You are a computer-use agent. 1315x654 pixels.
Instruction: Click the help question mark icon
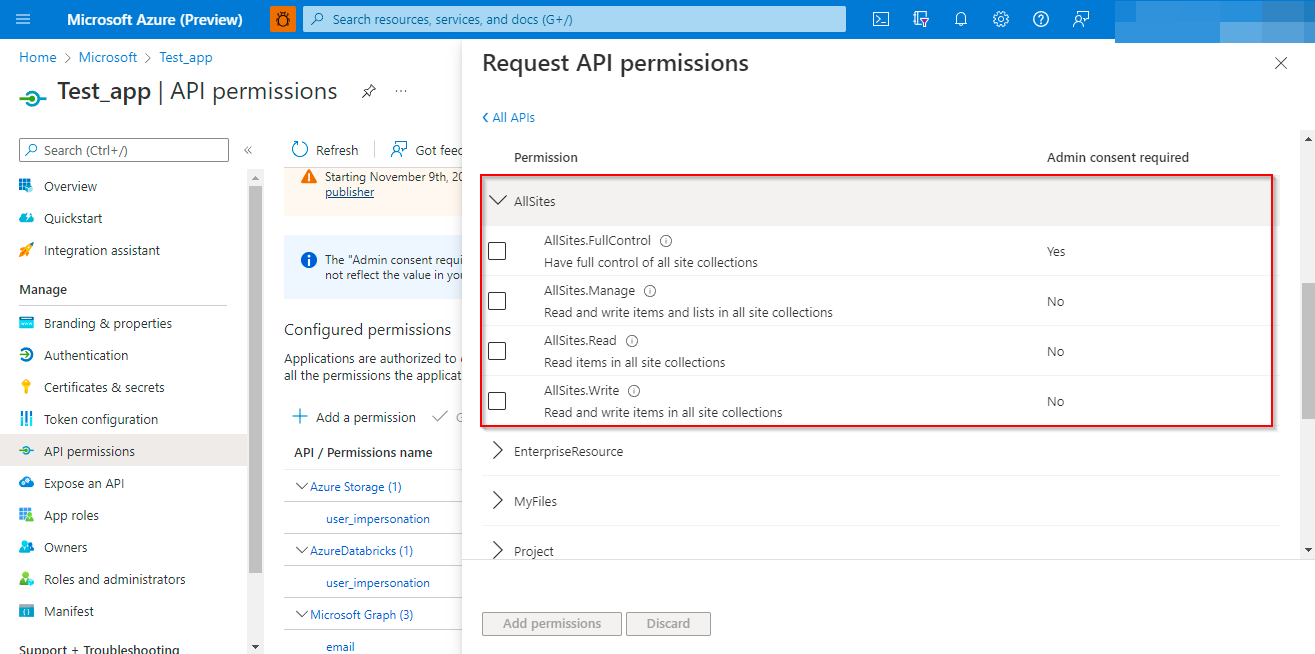point(1041,19)
